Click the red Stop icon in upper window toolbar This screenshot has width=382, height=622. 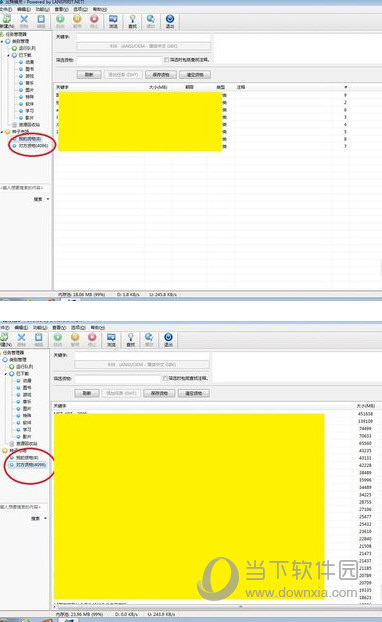(x=94, y=20)
